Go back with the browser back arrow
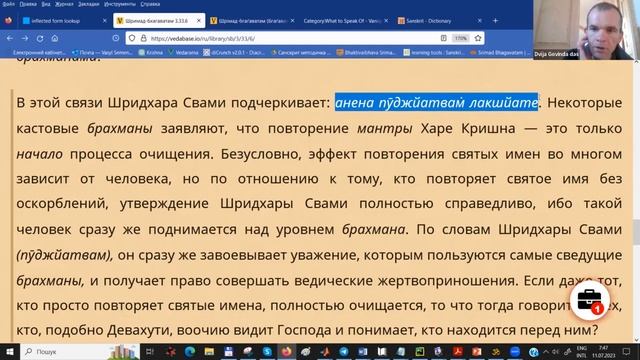The height and width of the screenshot is (360, 640). click(x=10, y=38)
